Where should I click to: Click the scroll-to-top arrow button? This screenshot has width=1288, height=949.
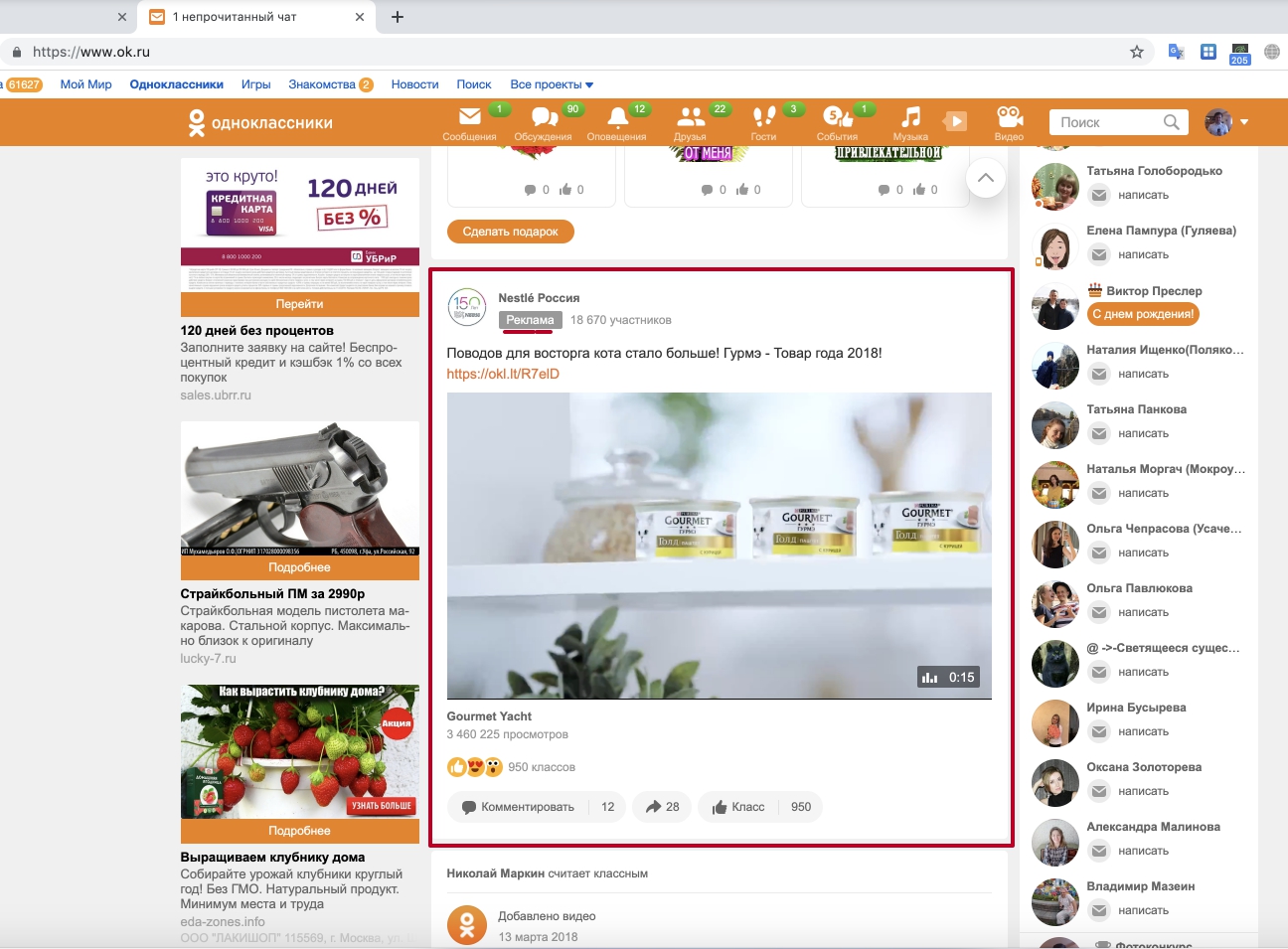click(986, 178)
